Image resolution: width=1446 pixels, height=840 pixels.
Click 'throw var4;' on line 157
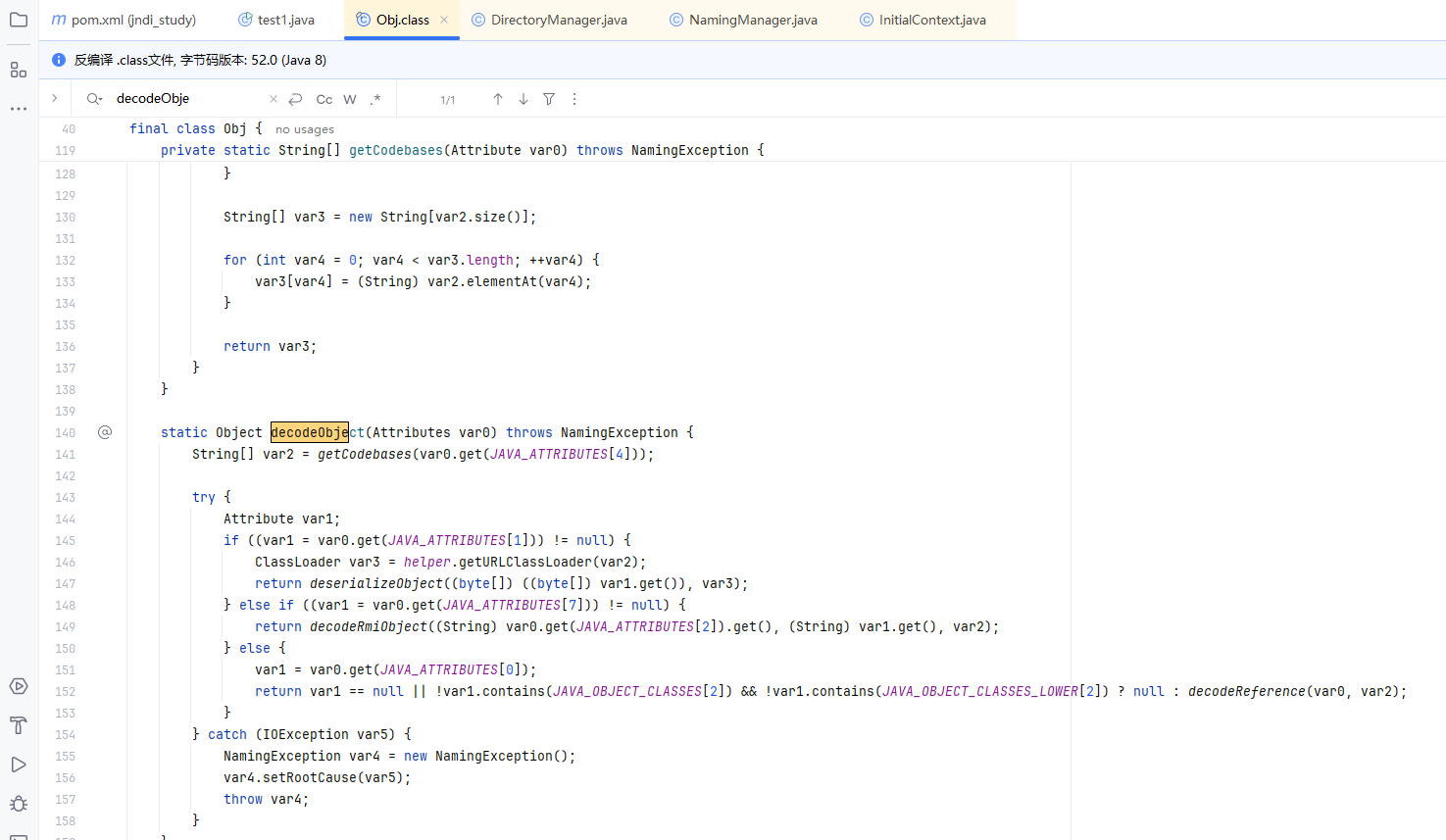tap(267, 799)
